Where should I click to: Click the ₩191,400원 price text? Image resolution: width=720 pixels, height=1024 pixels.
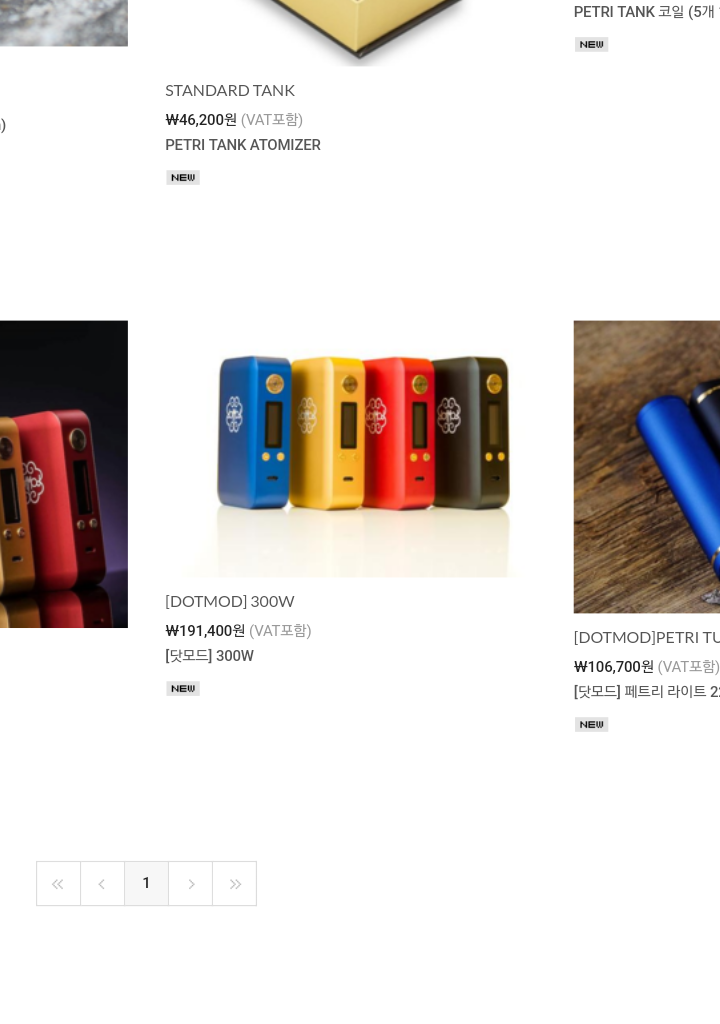(x=205, y=631)
